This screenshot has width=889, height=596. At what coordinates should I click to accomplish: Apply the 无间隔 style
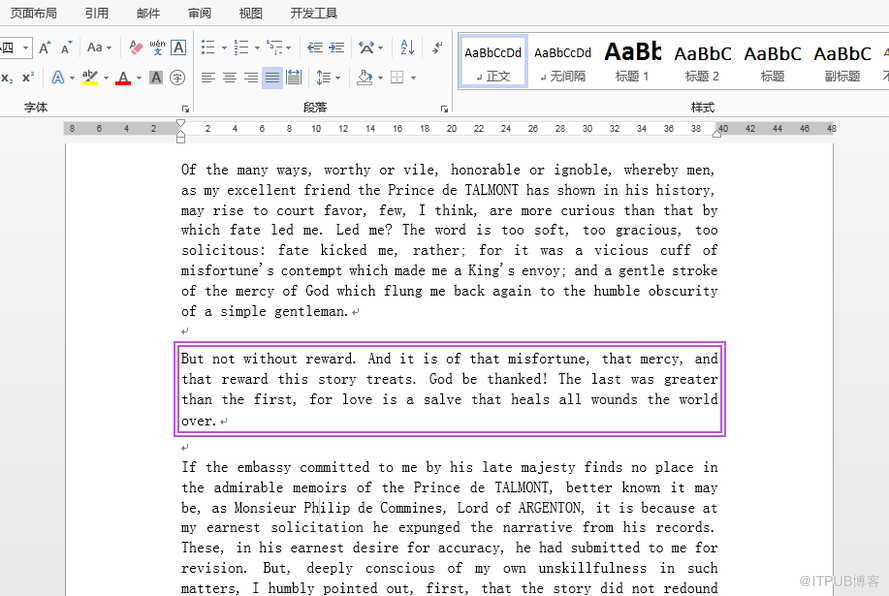click(563, 61)
